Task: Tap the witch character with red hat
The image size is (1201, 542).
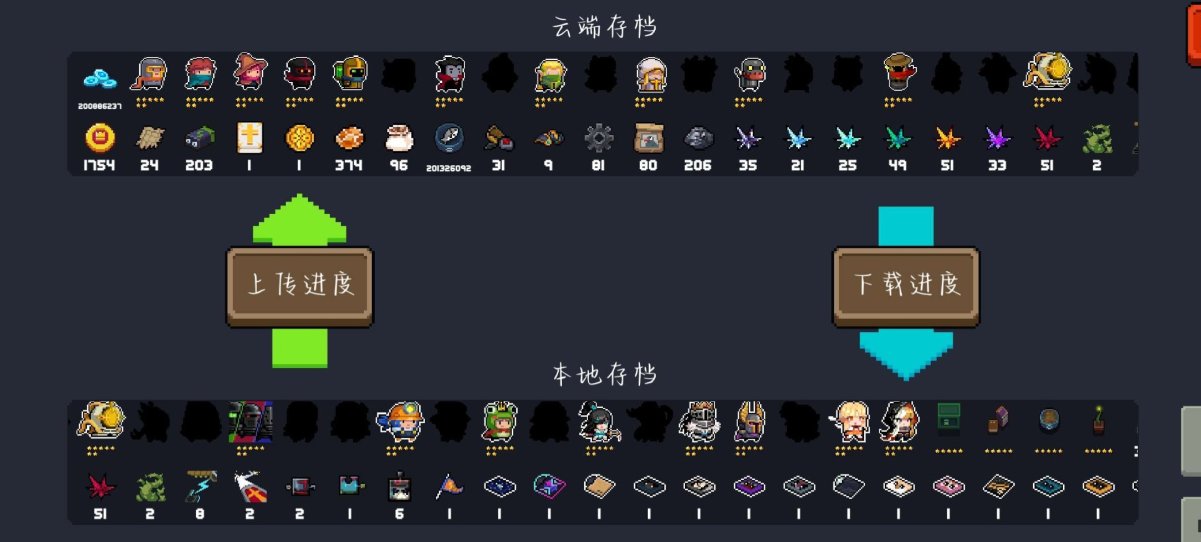Action: click(249, 74)
